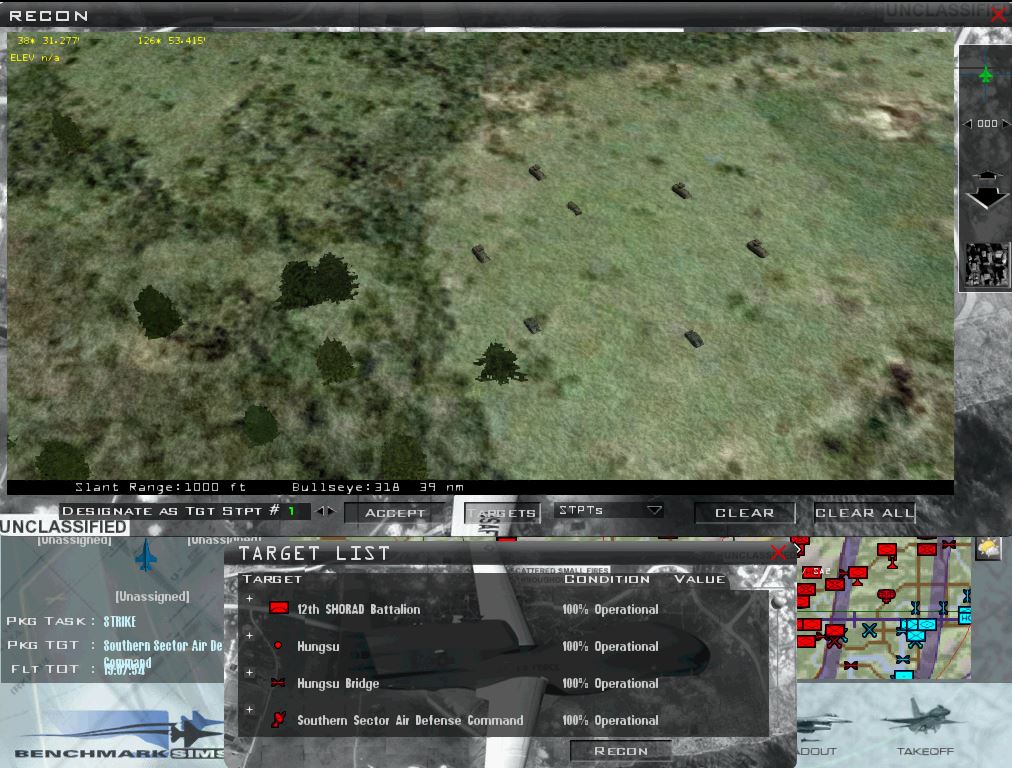Close the Recon window
Image resolution: width=1012 pixels, height=768 pixels.
pyautogui.click(x=999, y=14)
